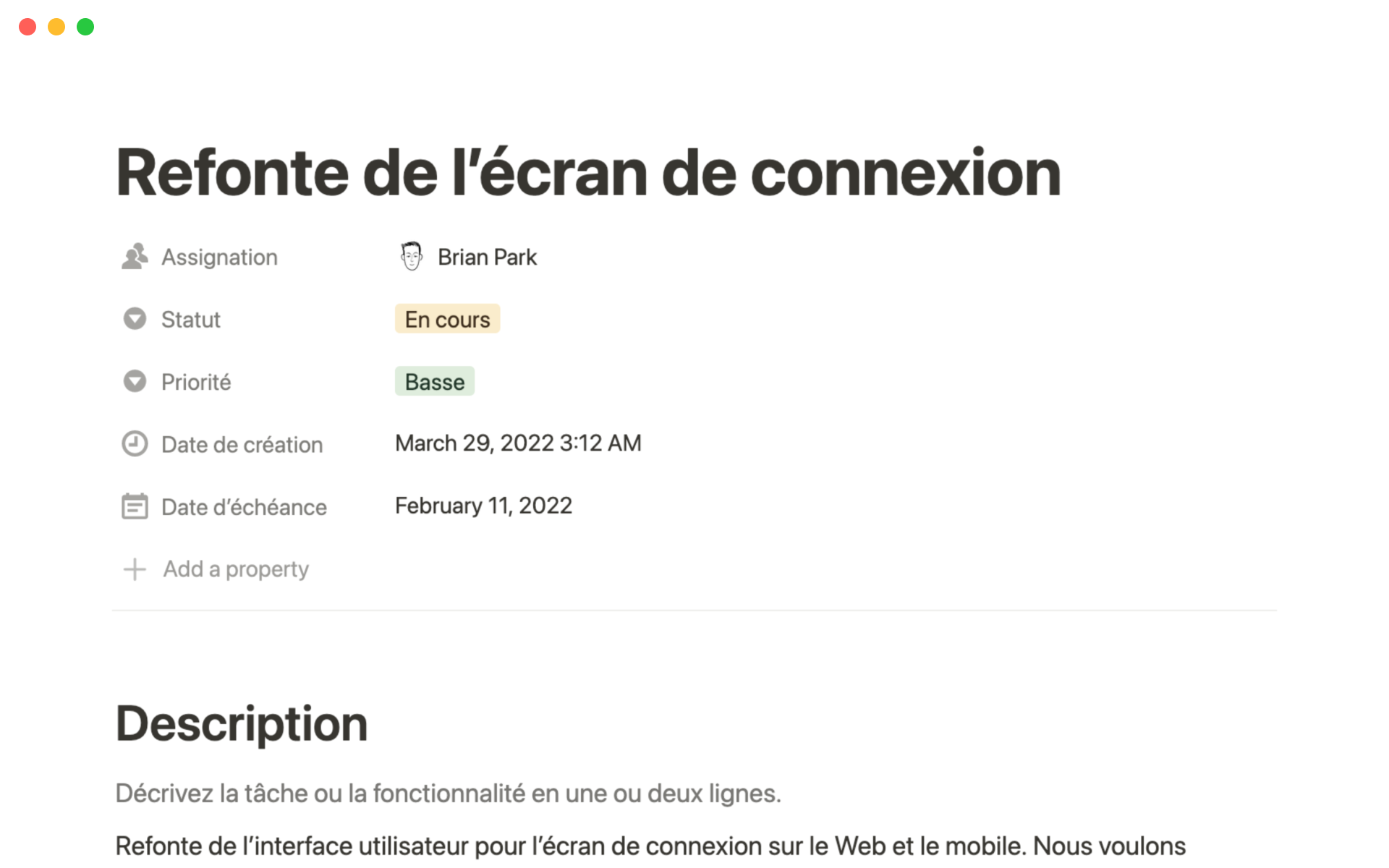The image size is (1389, 868).
Task: Click the Description heading
Action: tap(242, 723)
